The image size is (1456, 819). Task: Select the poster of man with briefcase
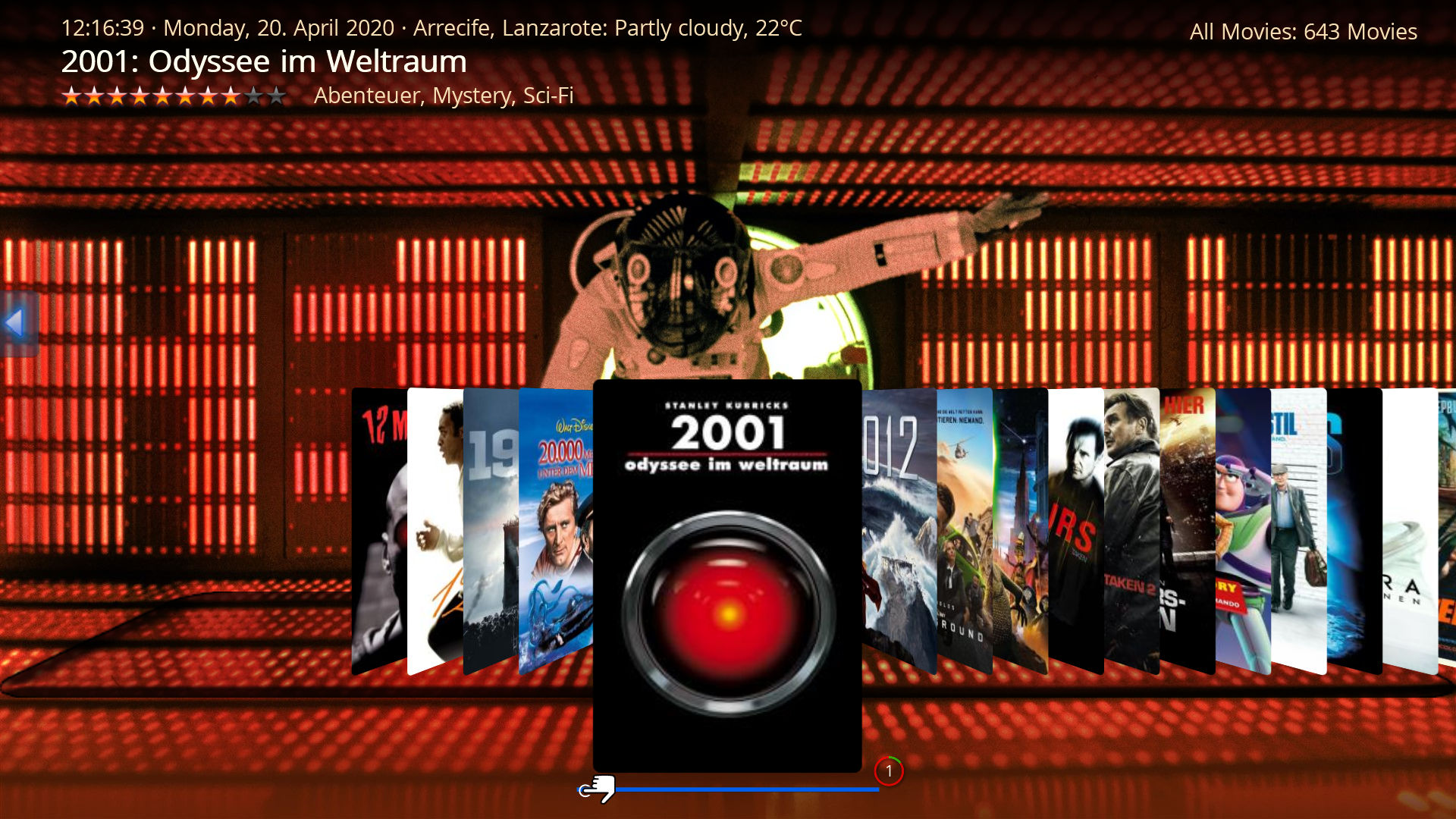(x=1298, y=531)
